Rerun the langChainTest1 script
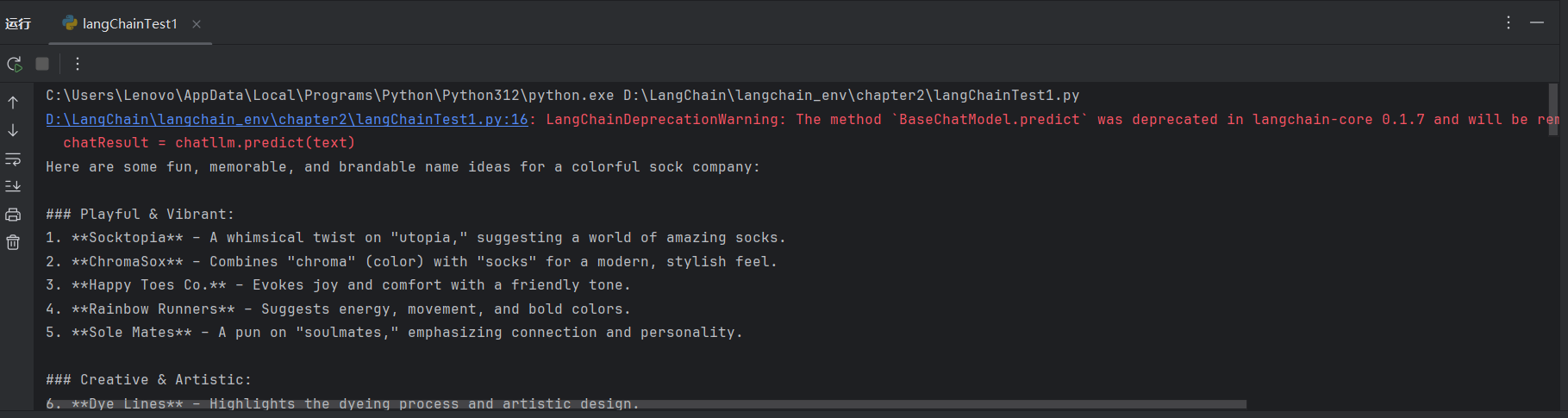This screenshot has width=1568, height=418. pos(15,64)
